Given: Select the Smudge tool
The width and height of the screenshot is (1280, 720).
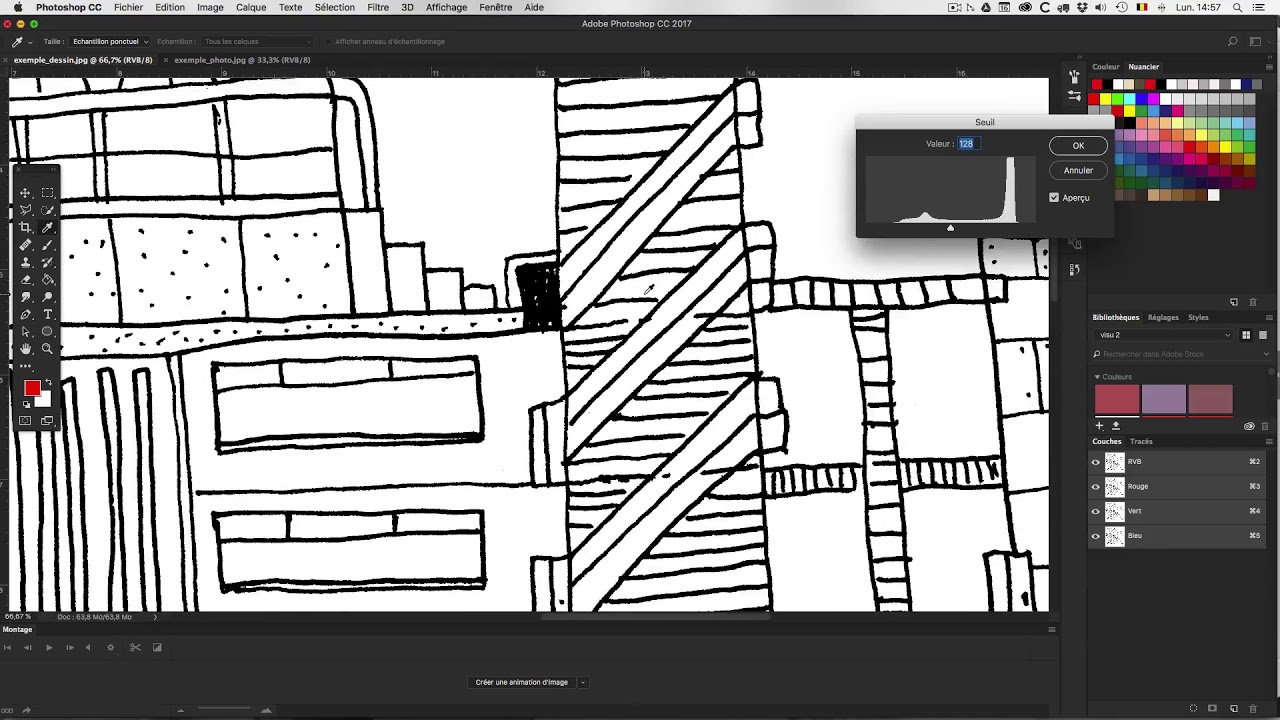Looking at the screenshot, I should point(25,297).
